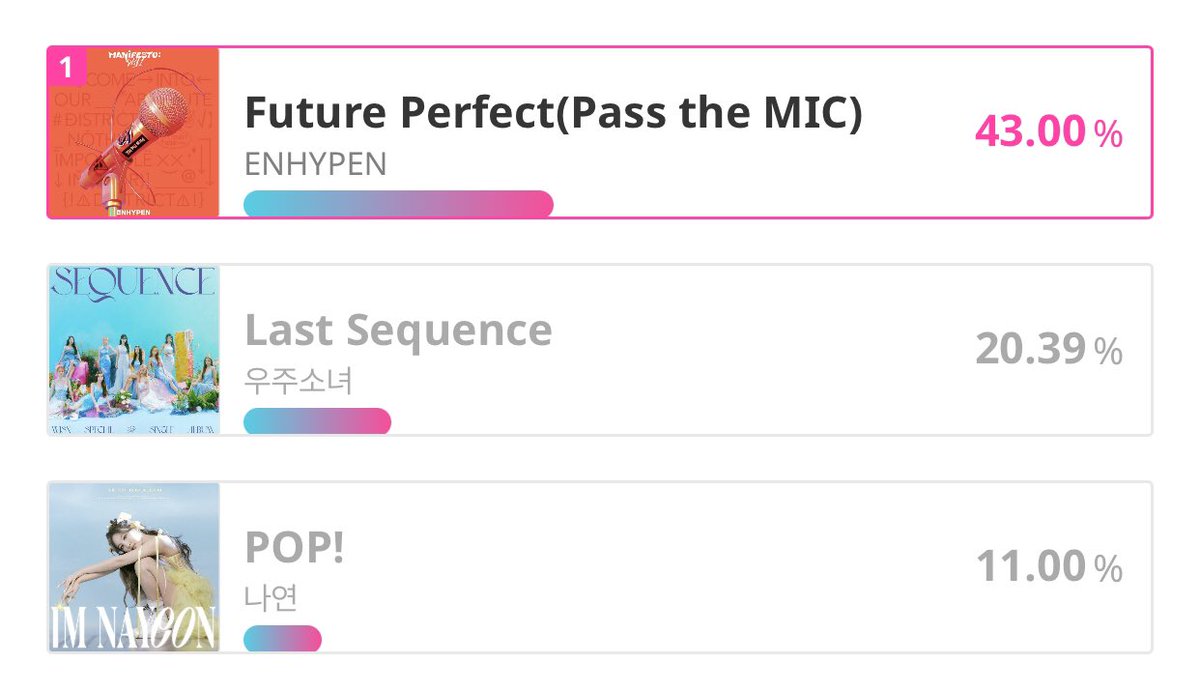Click the POP! vote progress bar
The height and width of the screenshot is (691, 1200).
(282, 638)
